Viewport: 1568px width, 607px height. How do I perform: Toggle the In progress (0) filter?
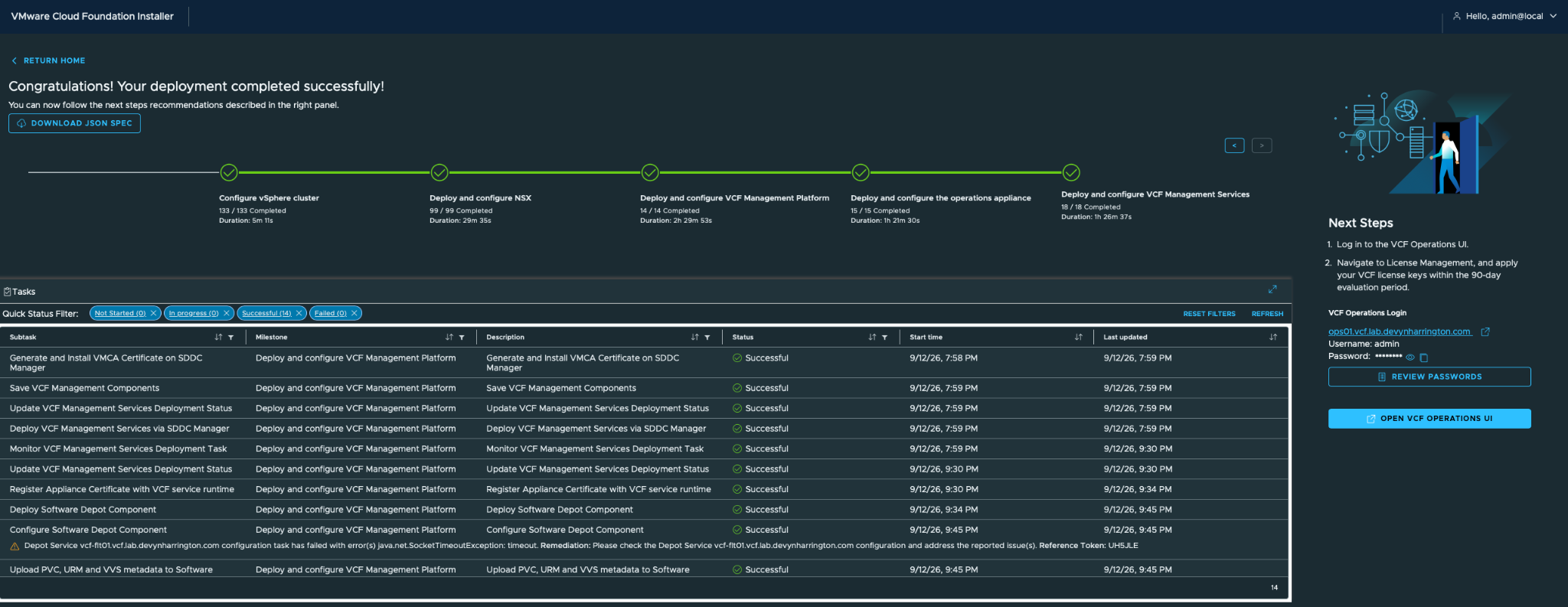tap(194, 313)
